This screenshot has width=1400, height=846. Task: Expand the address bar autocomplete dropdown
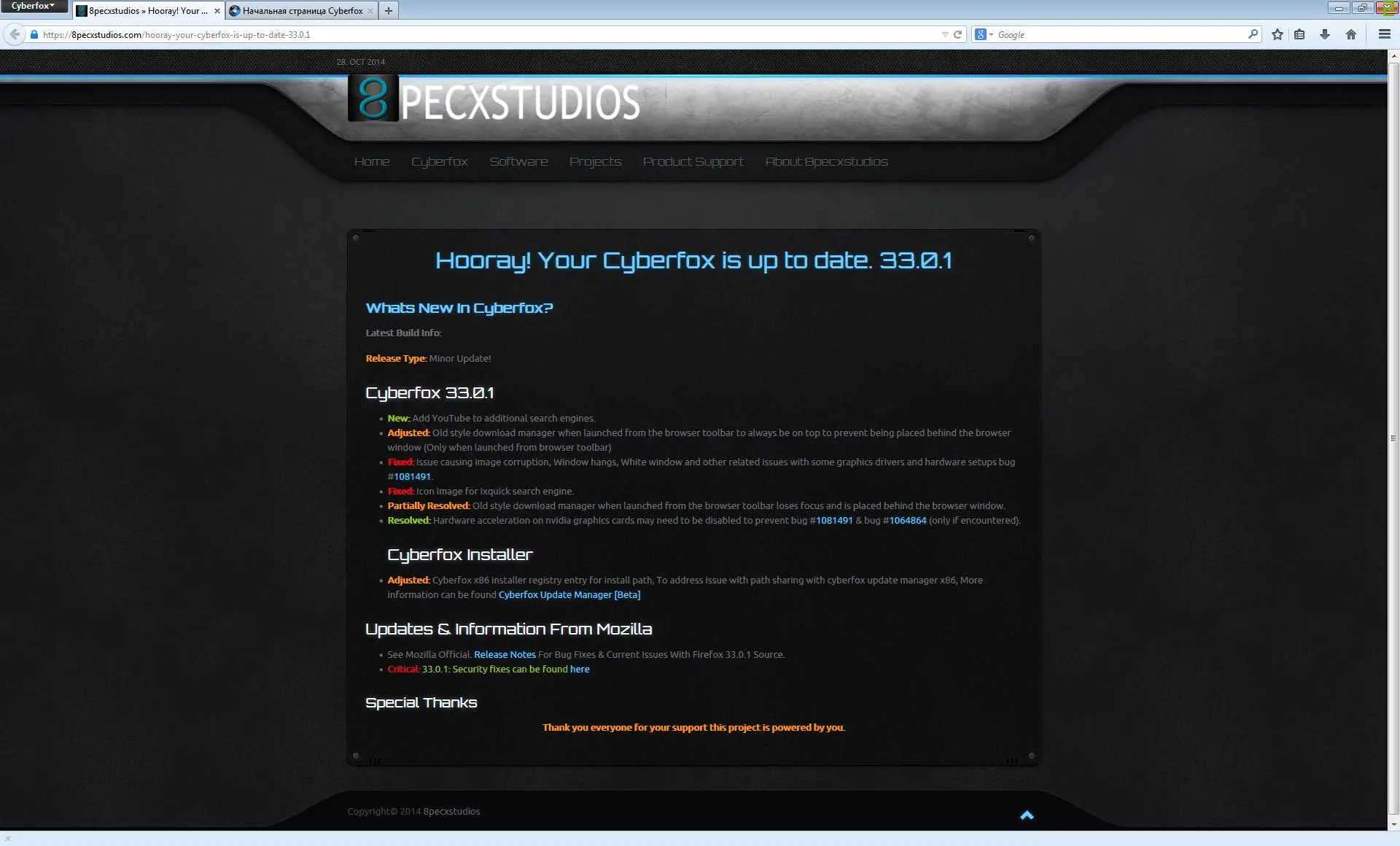pos(944,34)
